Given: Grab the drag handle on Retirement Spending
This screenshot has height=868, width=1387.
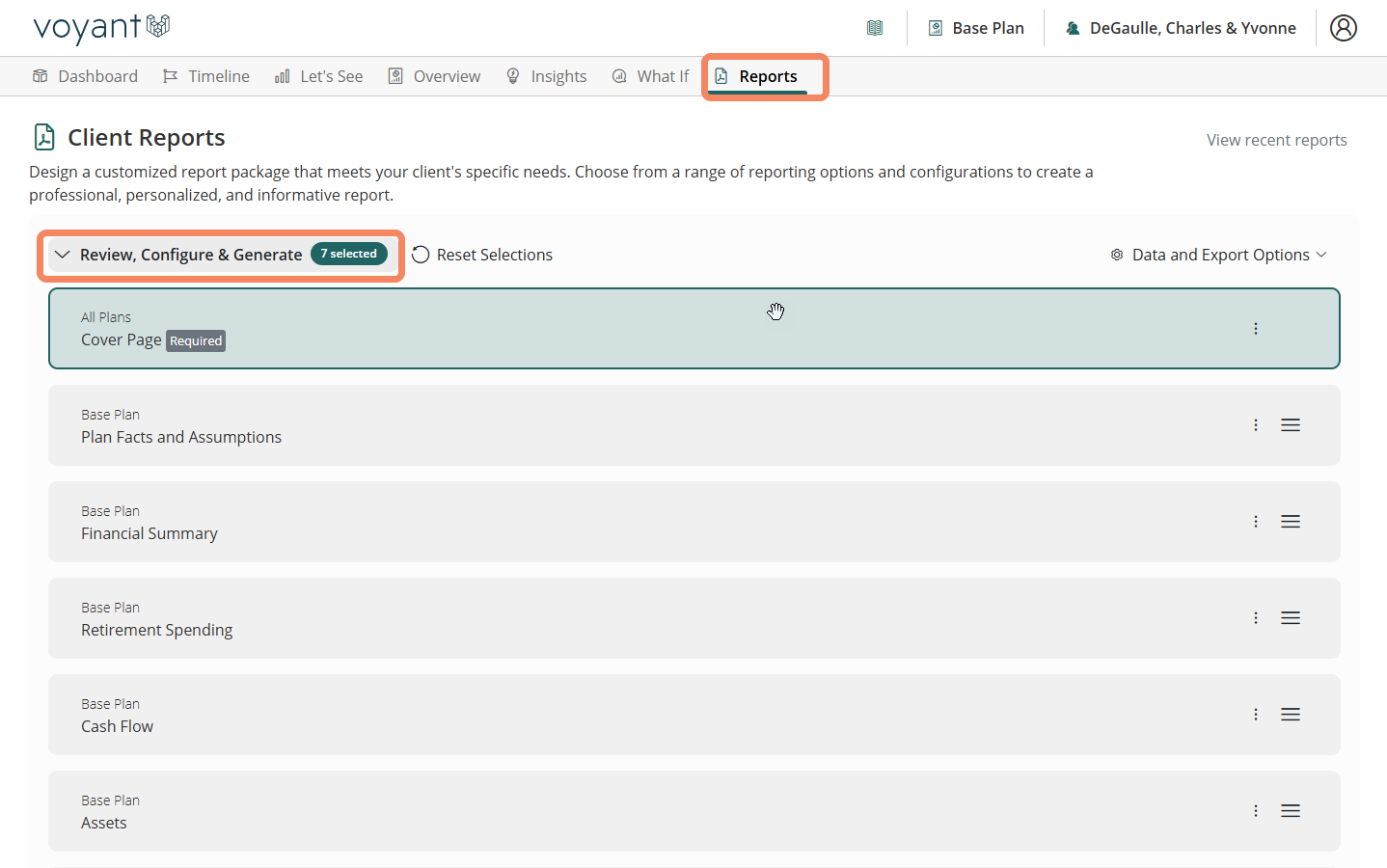Looking at the screenshot, I should (x=1290, y=618).
